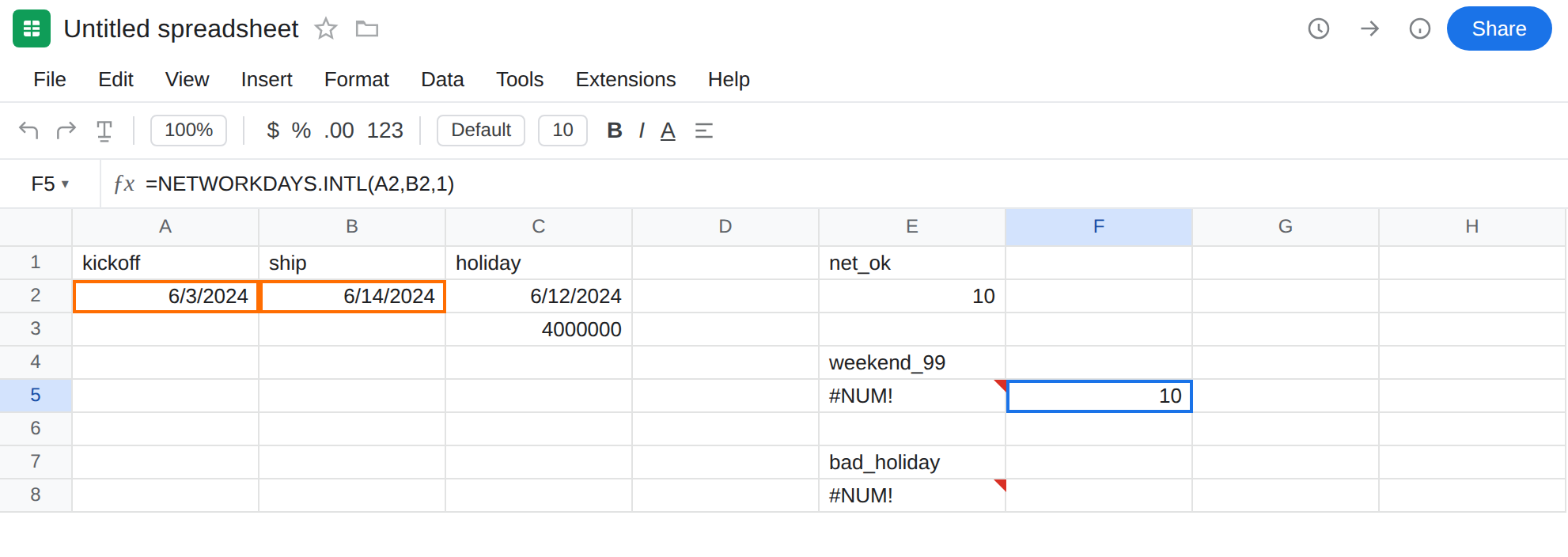
Task: Undo the last action
Action: [x=28, y=130]
